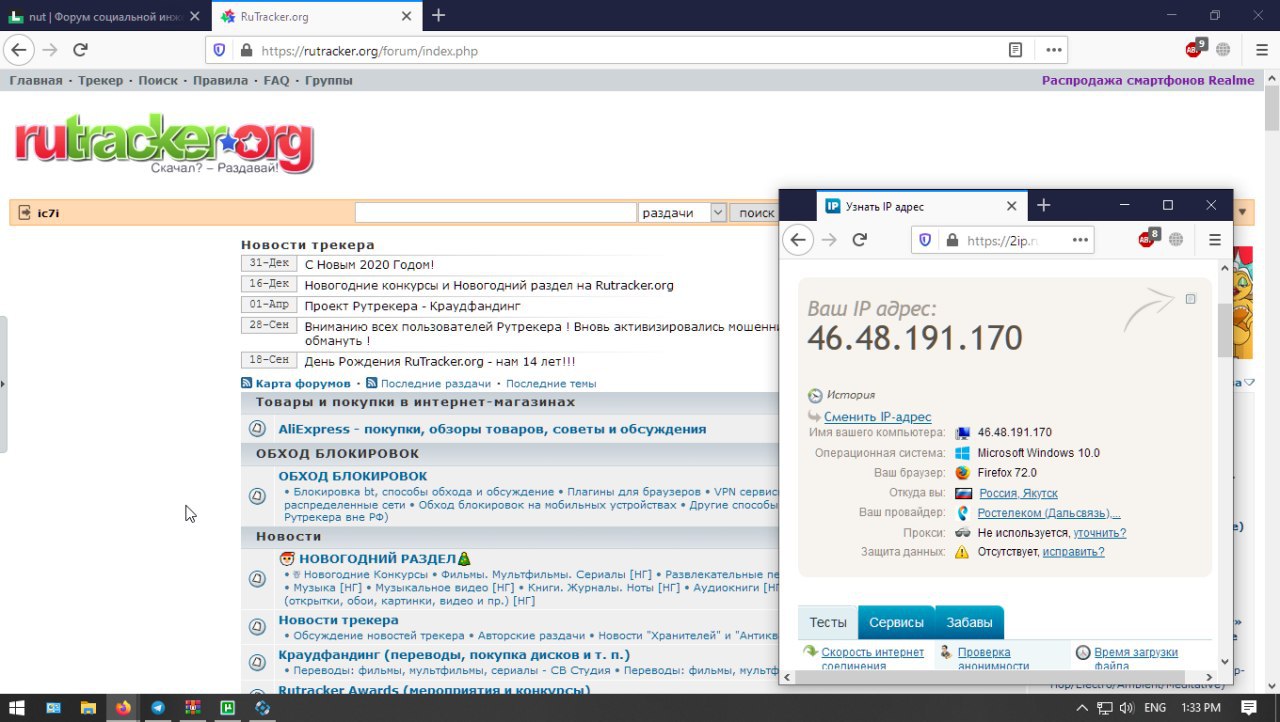1280x722 pixels.
Task: Open Группы in RuTracker top menu
Action: click(x=329, y=80)
